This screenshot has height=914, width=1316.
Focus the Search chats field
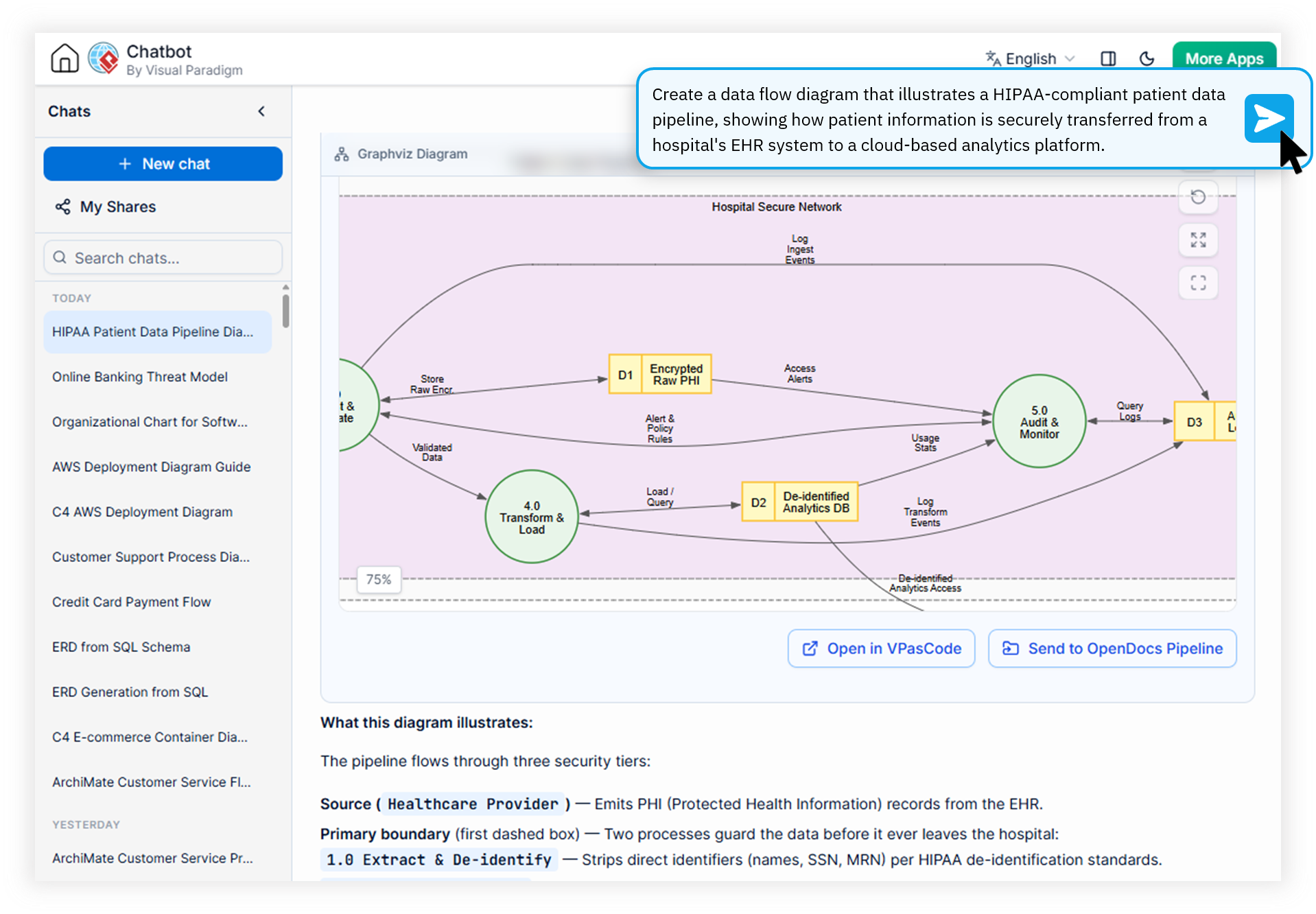point(163,258)
